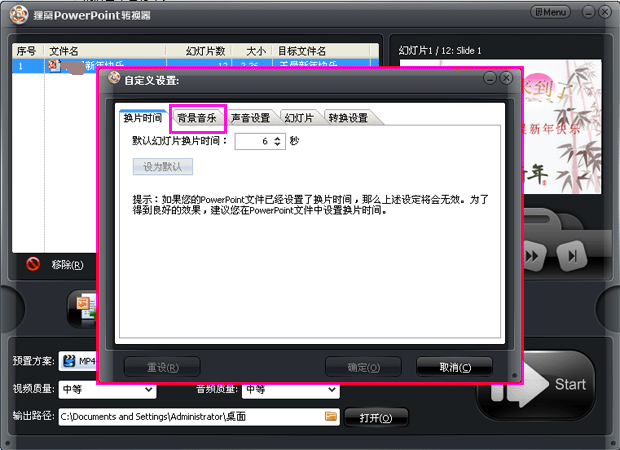Select file row 1 in the list
620x450 pixels.
click(195, 65)
